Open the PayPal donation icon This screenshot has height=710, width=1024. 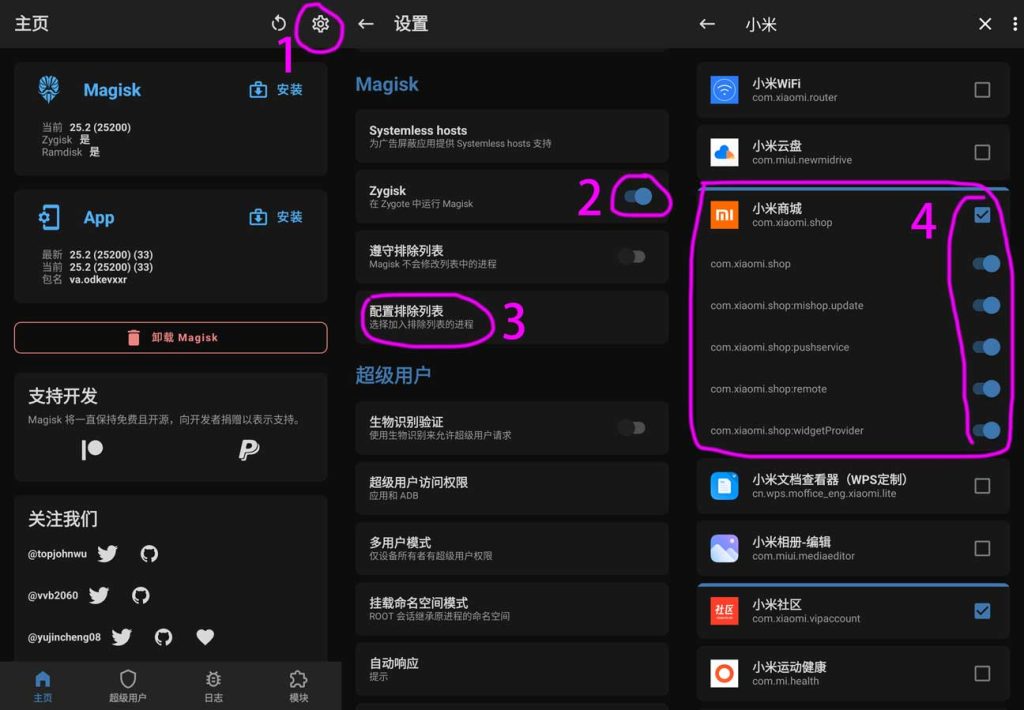tap(249, 449)
